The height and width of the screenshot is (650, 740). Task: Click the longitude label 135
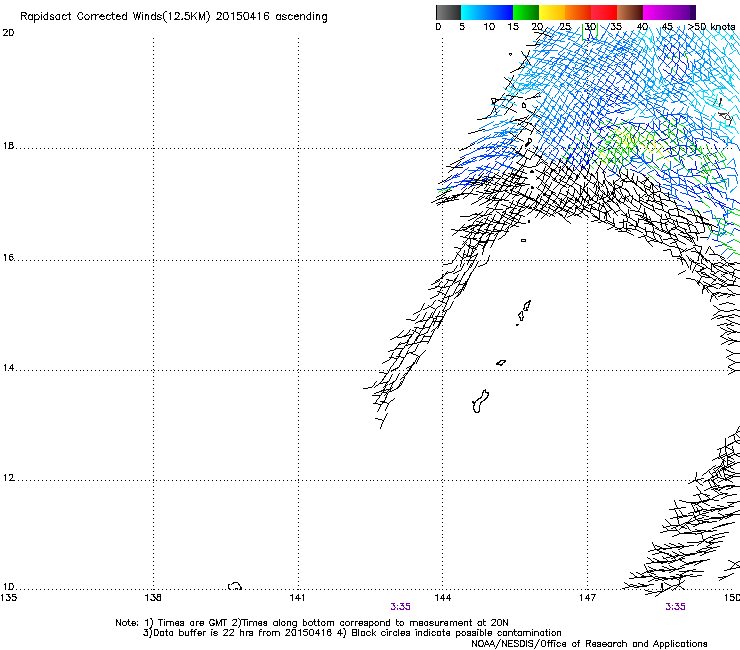pos(8,598)
